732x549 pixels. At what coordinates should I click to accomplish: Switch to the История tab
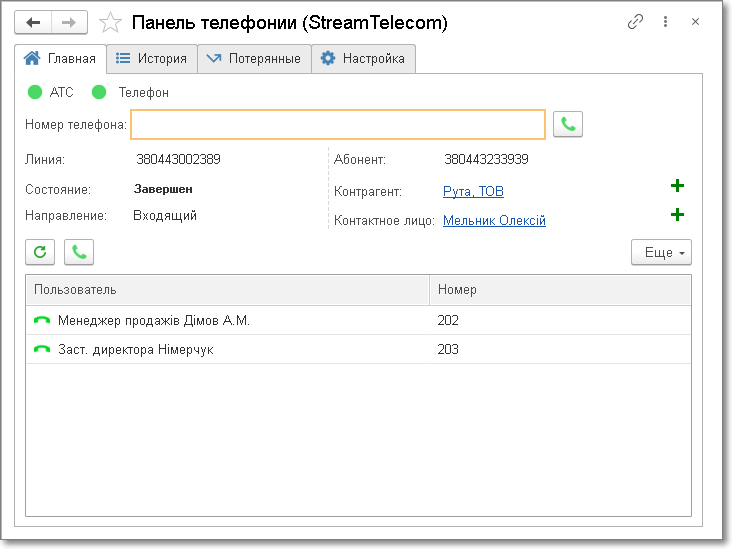[x=152, y=59]
